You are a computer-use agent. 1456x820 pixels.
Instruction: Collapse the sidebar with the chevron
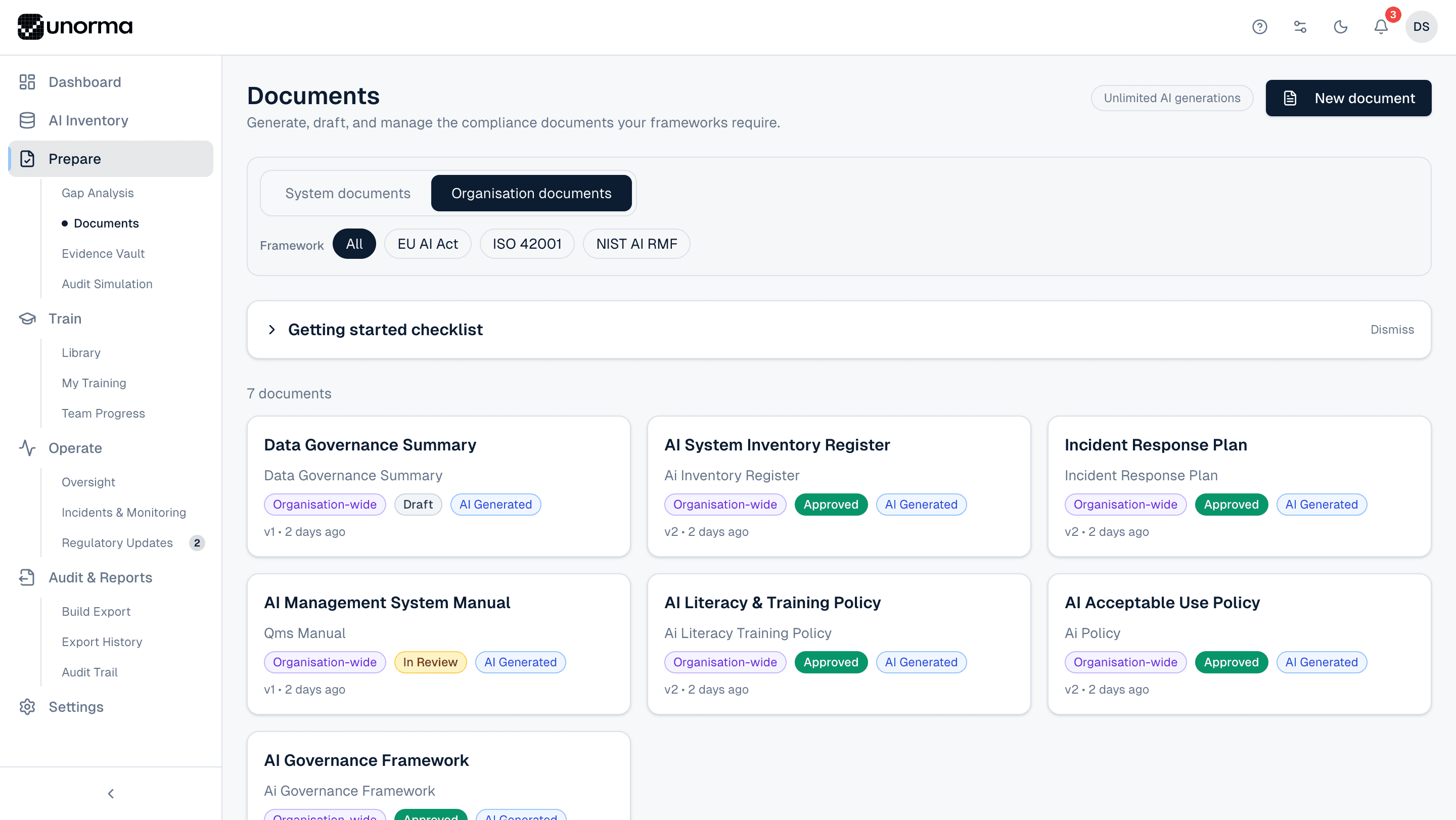[111, 793]
